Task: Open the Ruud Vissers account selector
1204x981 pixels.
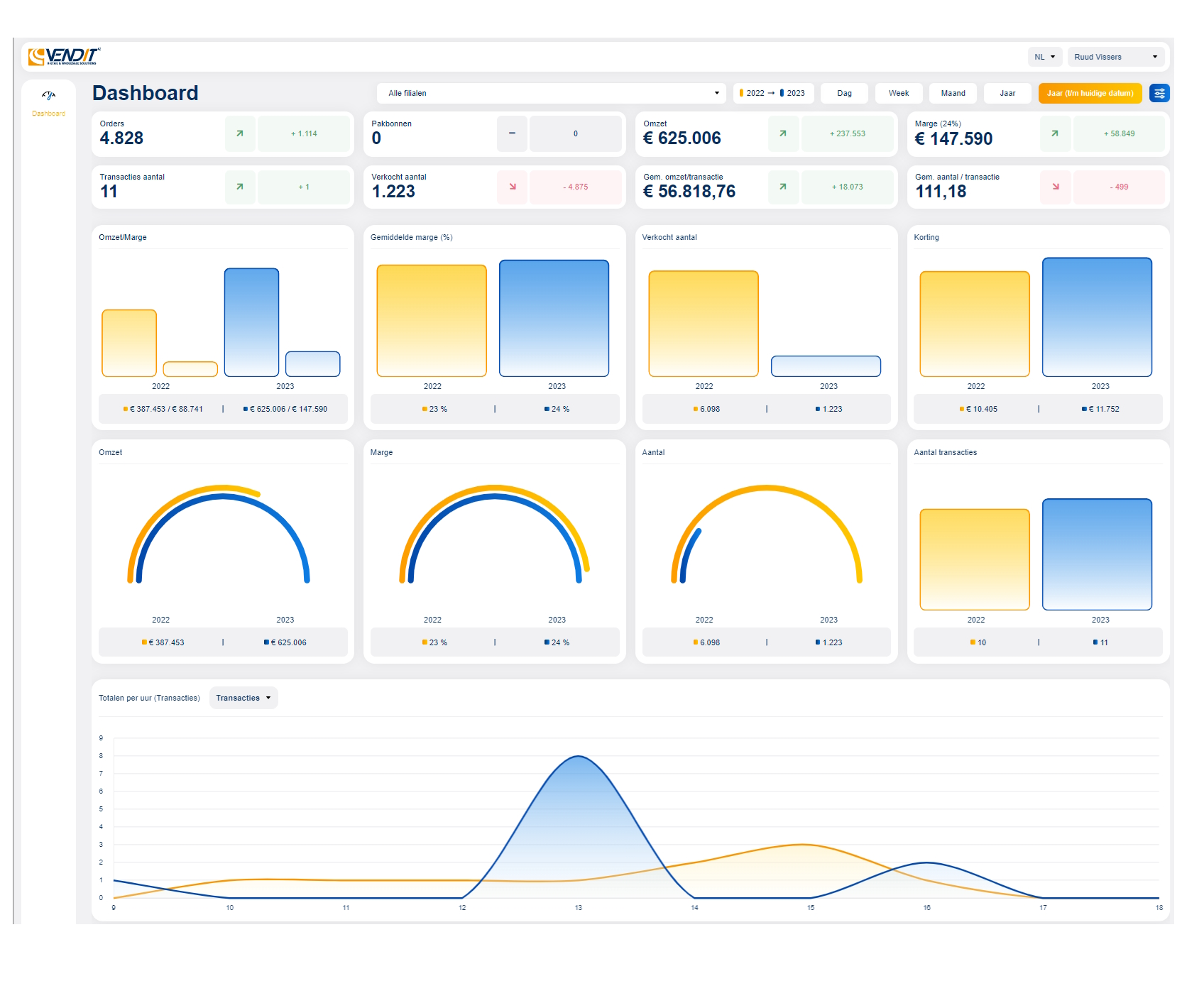Action: [x=1116, y=57]
